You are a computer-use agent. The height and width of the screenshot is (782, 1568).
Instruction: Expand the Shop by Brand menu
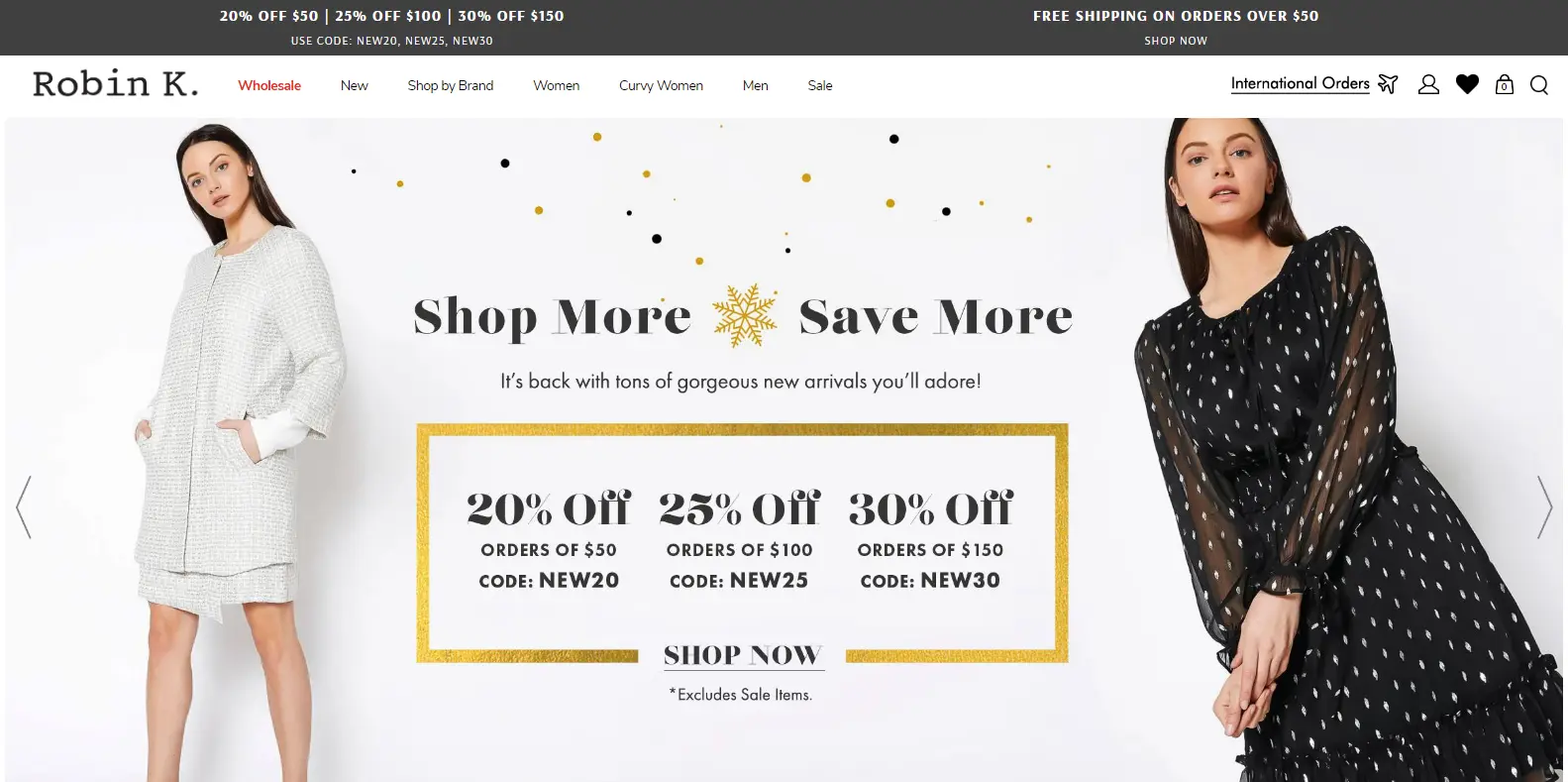451,85
